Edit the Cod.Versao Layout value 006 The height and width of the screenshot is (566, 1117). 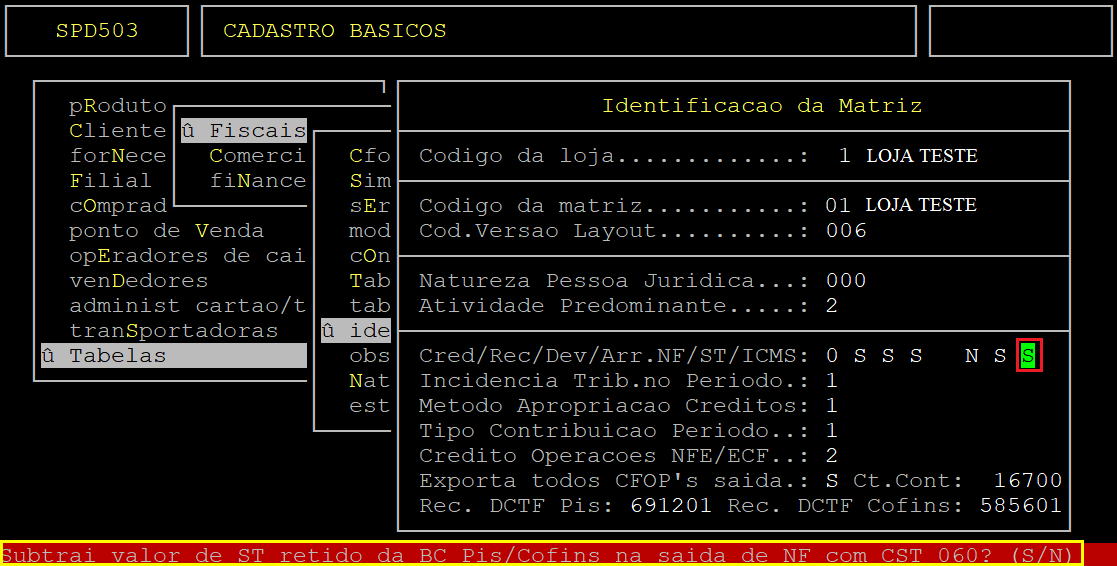[x=845, y=231]
